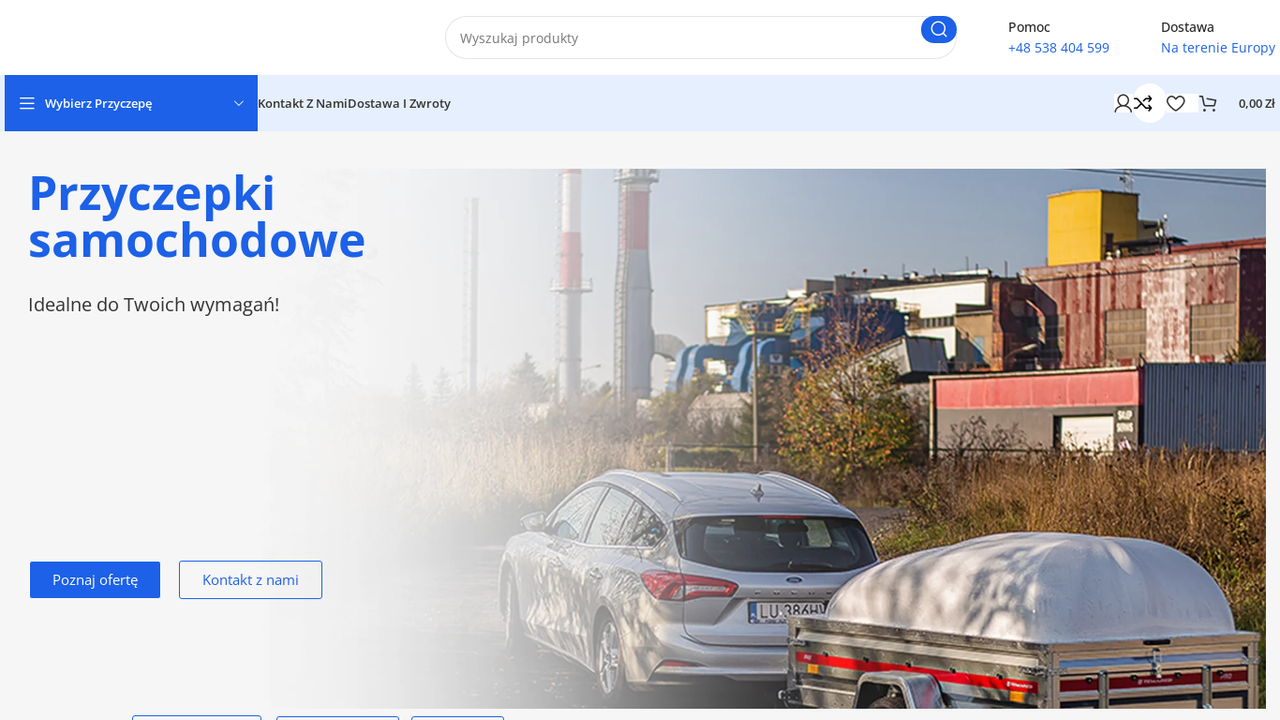Click the hero image of car with trailer
Viewport: 1280px width, 720px height.
tap(766, 439)
